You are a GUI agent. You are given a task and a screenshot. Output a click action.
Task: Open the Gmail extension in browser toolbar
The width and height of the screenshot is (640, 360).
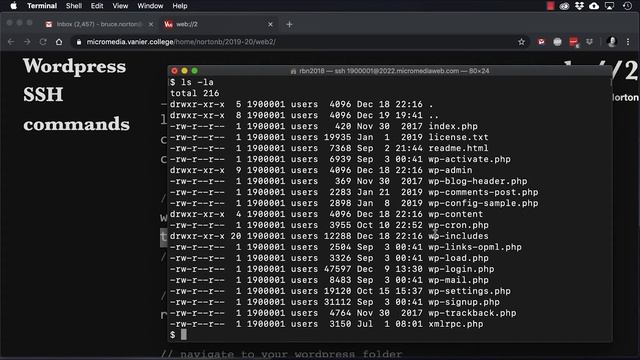coord(541,42)
